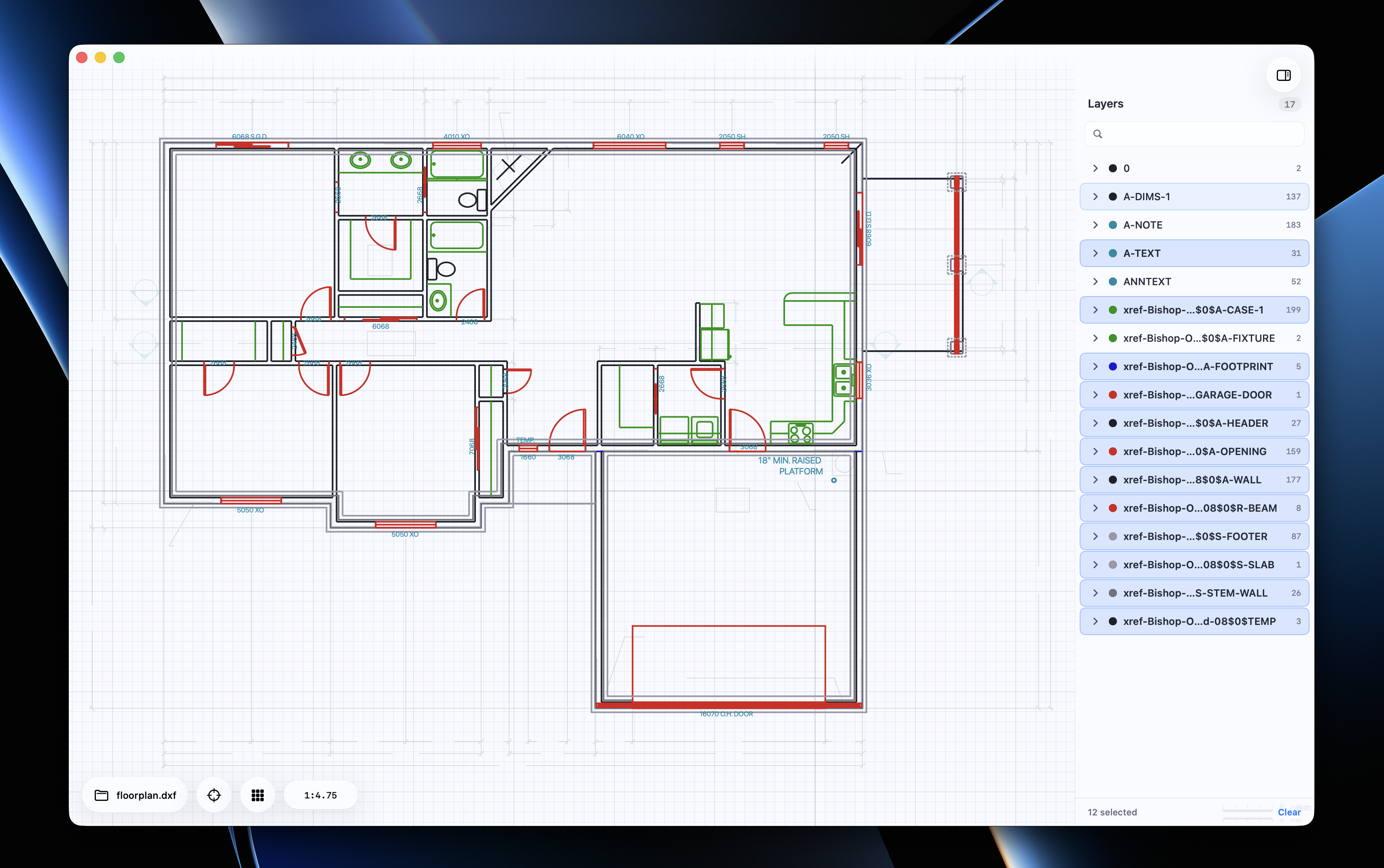Click the red color dot of R-BEAM
Image resolution: width=1384 pixels, height=868 pixels.
click(x=1112, y=508)
